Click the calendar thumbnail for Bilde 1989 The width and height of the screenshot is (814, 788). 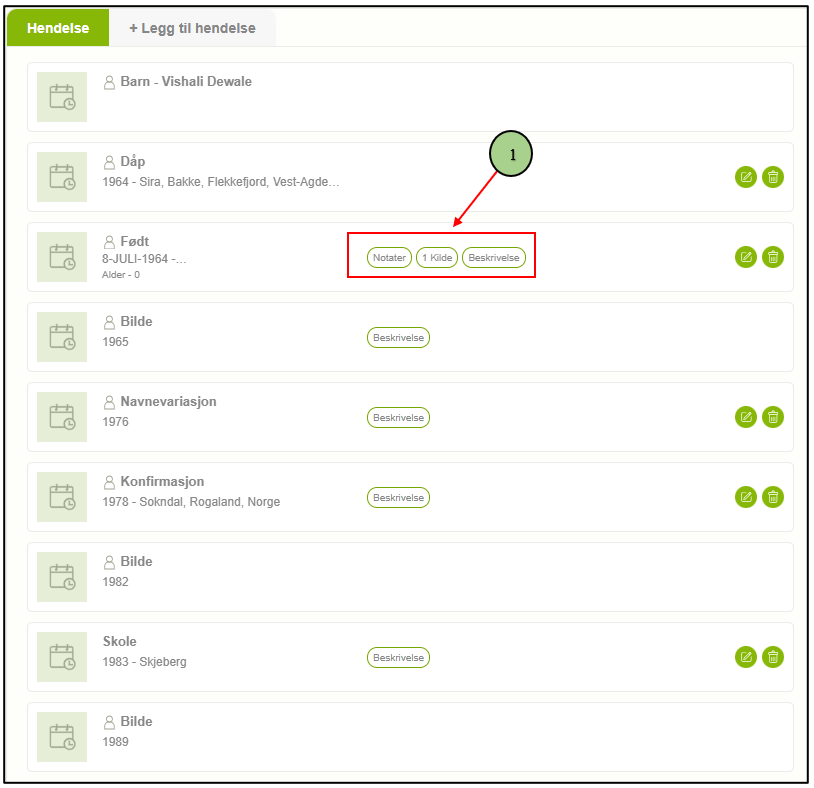(62, 737)
